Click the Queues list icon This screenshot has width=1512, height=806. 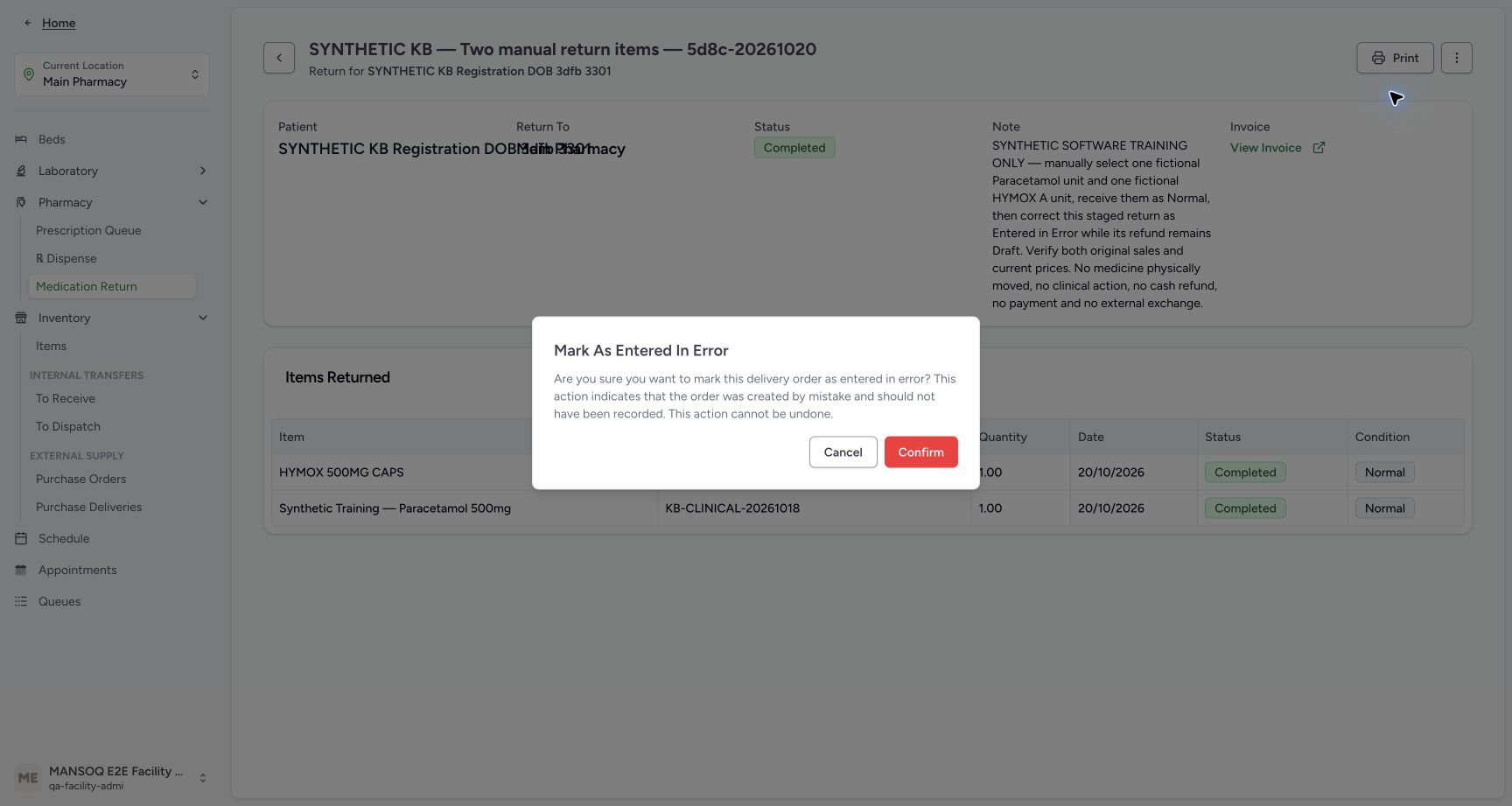point(21,601)
